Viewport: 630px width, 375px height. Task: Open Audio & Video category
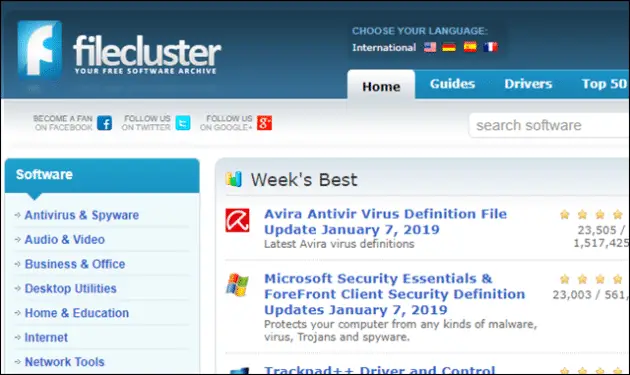click(65, 240)
